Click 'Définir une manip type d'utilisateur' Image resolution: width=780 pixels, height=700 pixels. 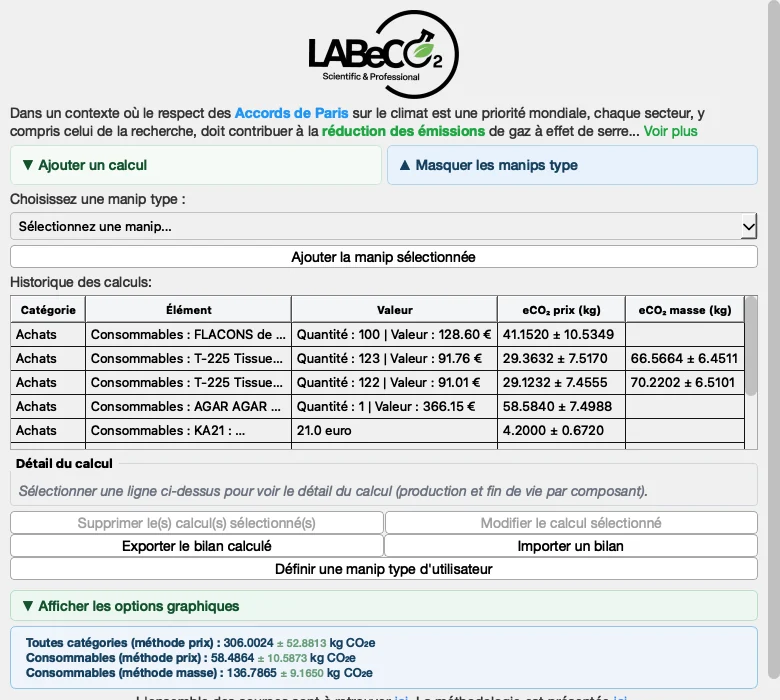coord(384,569)
